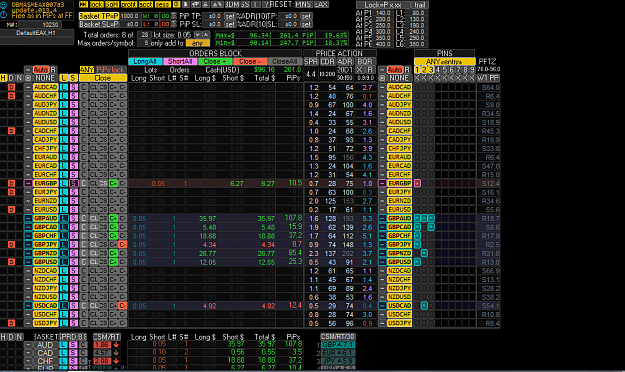The image size is (625, 372).
Task: Click max orders per symbol field
Action: (x=145, y=43)
